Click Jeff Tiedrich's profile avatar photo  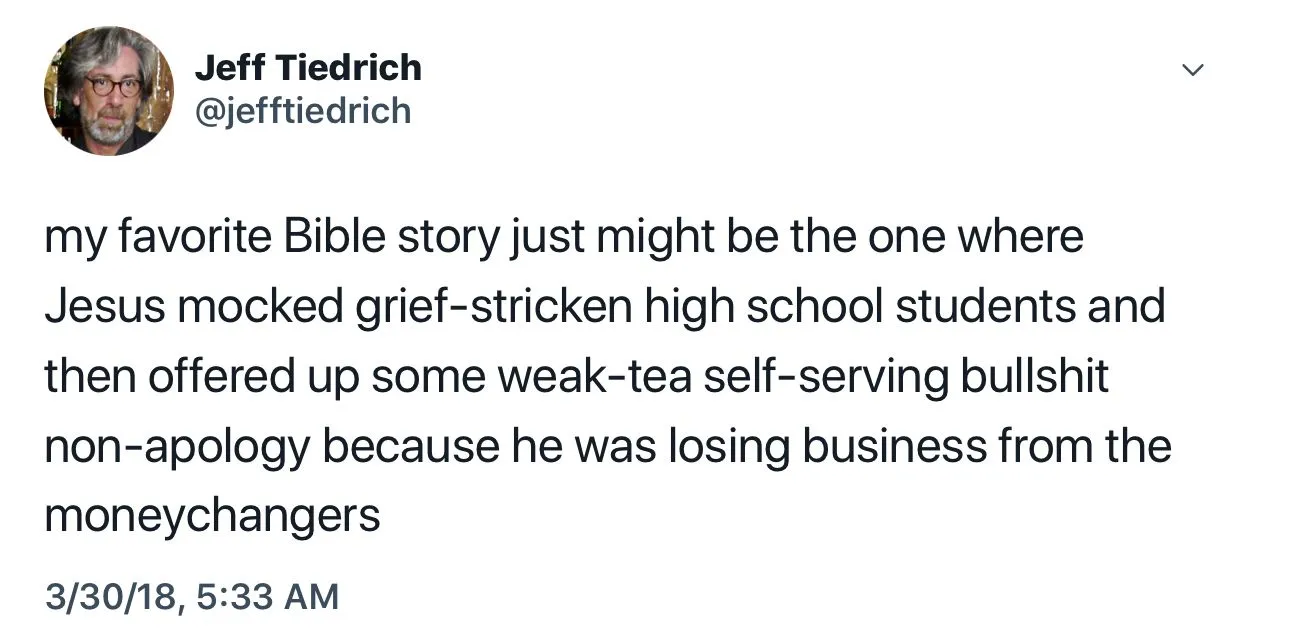pos(108,91)
